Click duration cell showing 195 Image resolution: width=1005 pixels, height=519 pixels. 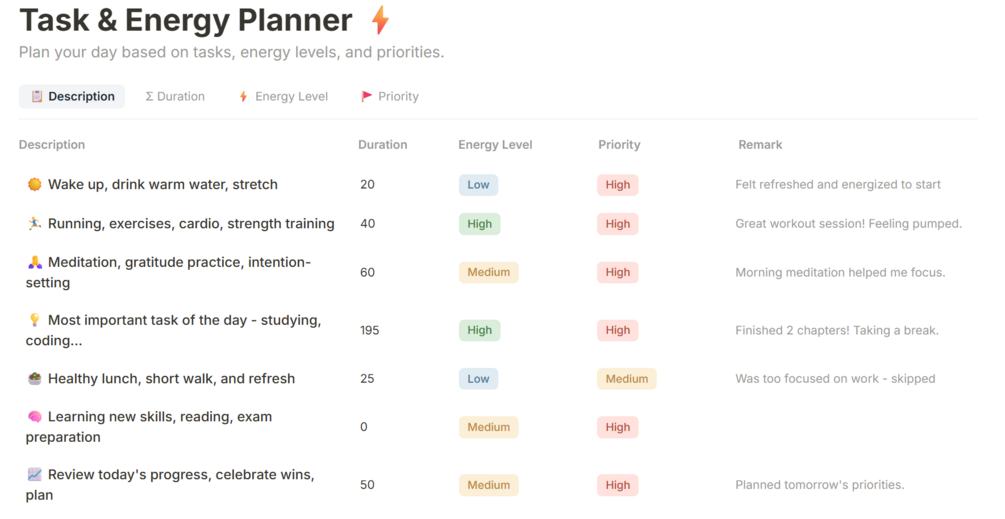coord(370,331)
